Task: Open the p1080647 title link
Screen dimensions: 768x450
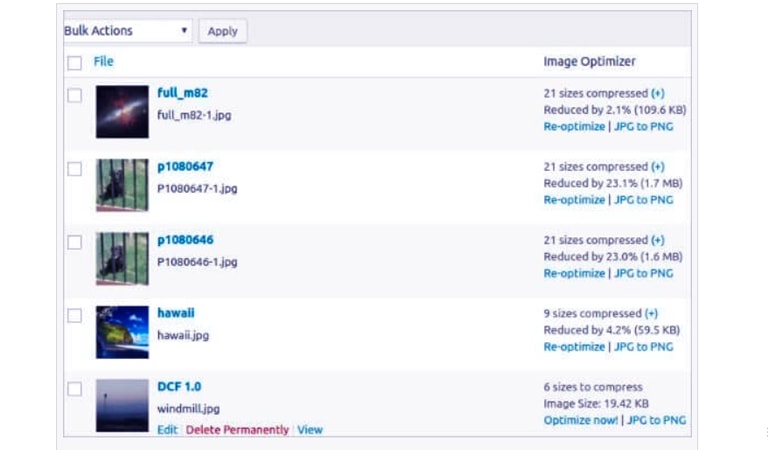Action: click(x=185, y=166)
